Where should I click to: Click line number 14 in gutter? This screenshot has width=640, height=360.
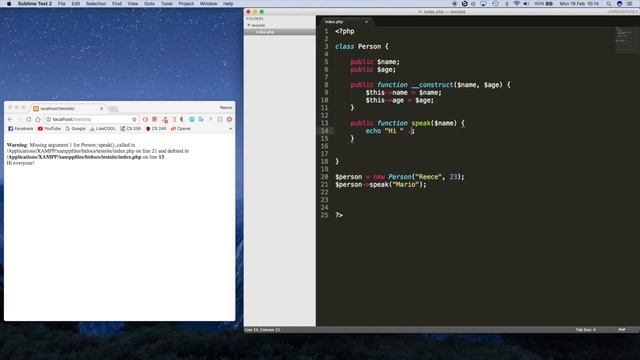tap(324, 131)
